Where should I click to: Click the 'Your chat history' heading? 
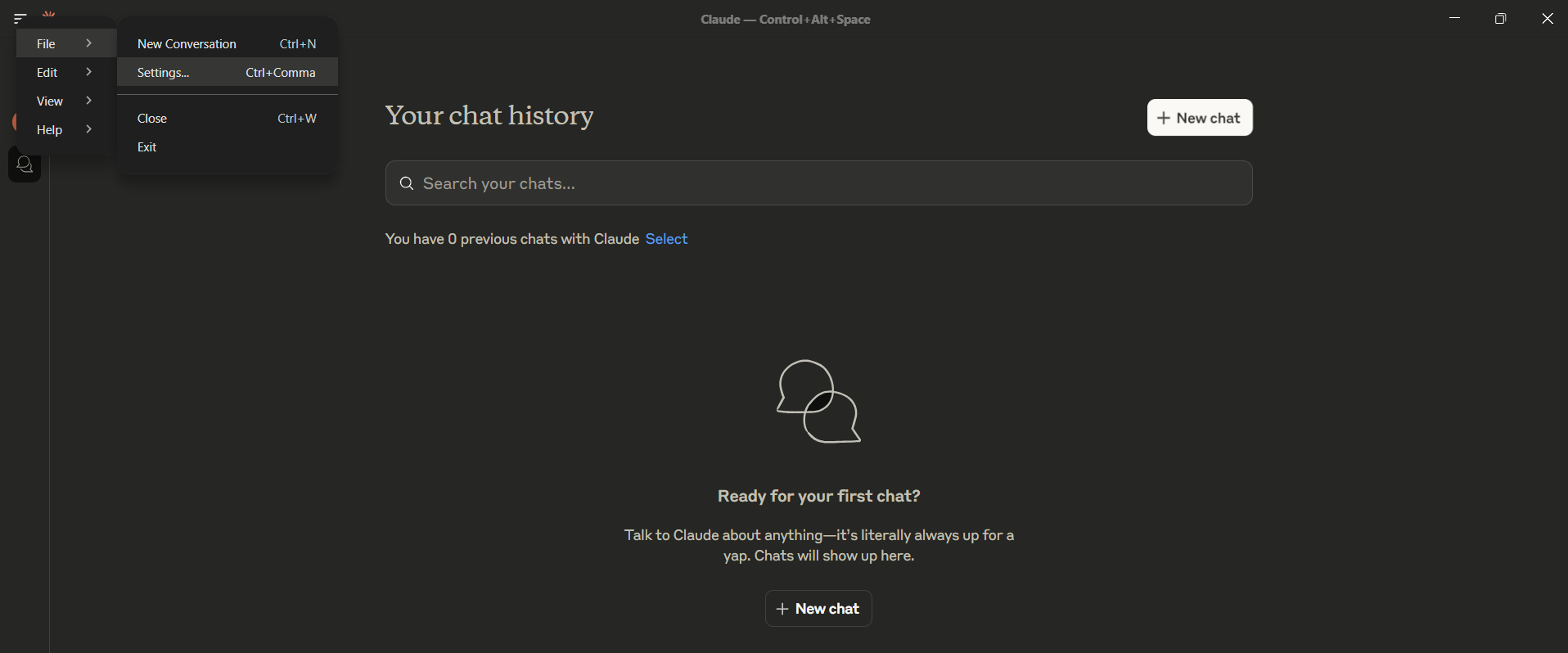pyautogui.click(x=489, y=116)
